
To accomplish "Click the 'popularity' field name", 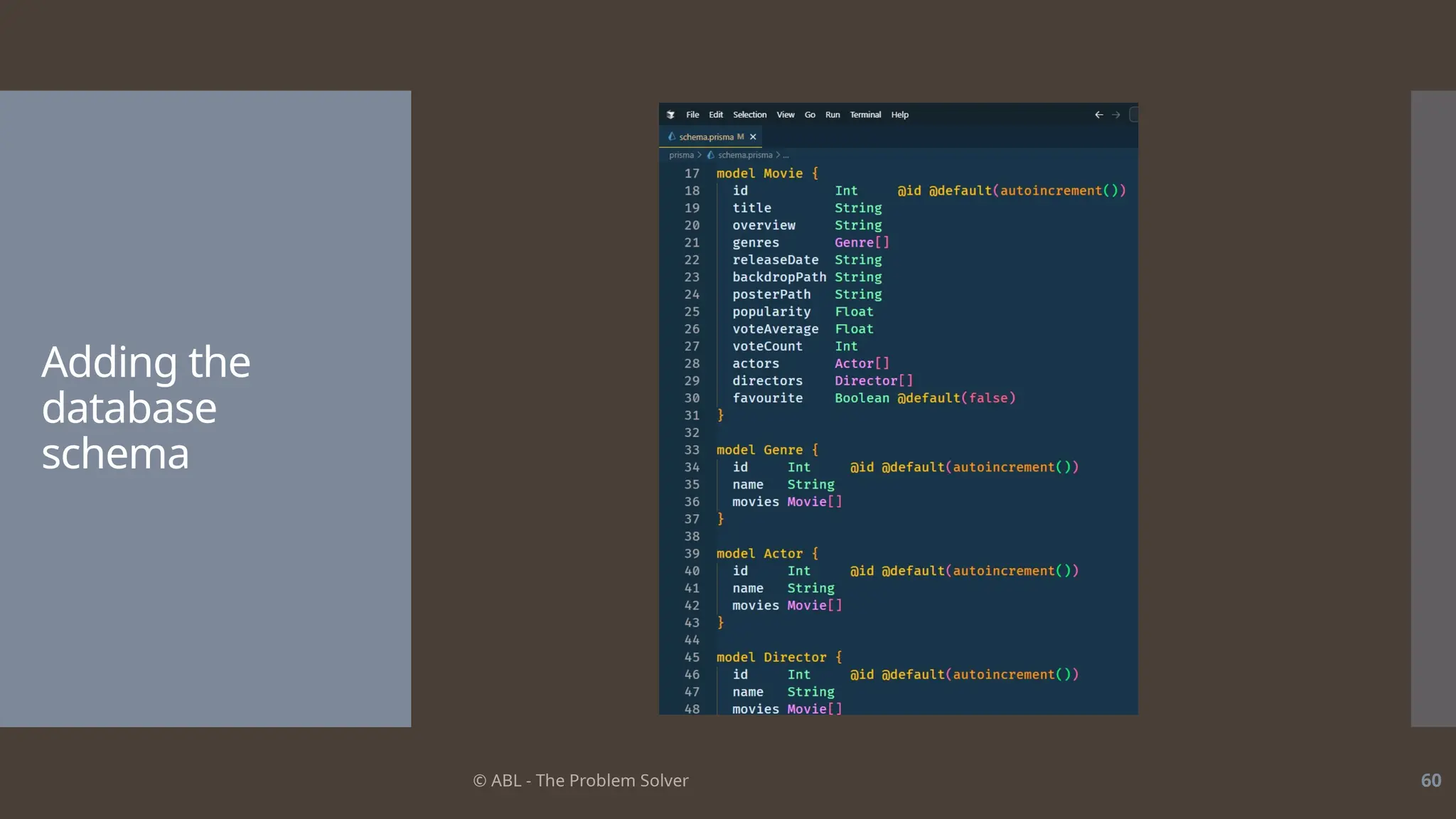I will coord(771,312).
